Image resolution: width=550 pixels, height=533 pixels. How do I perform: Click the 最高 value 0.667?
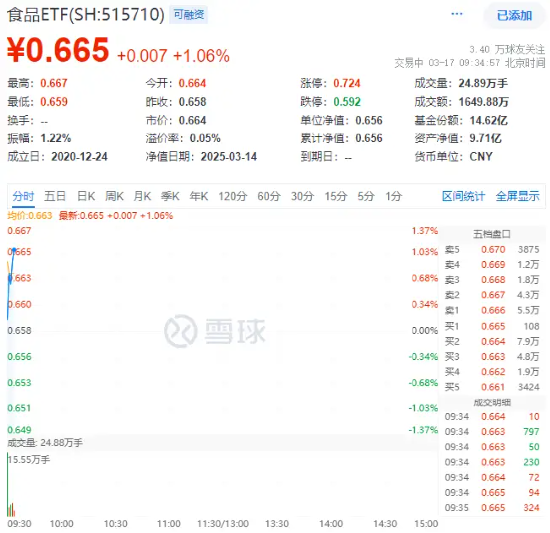coord(54,83)
